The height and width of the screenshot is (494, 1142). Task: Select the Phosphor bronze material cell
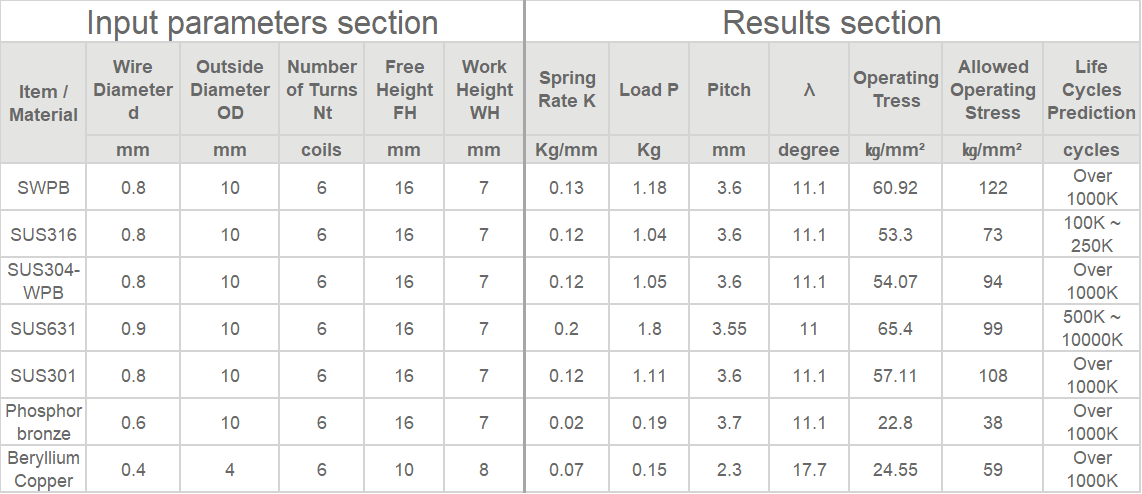tap(44, 423)
